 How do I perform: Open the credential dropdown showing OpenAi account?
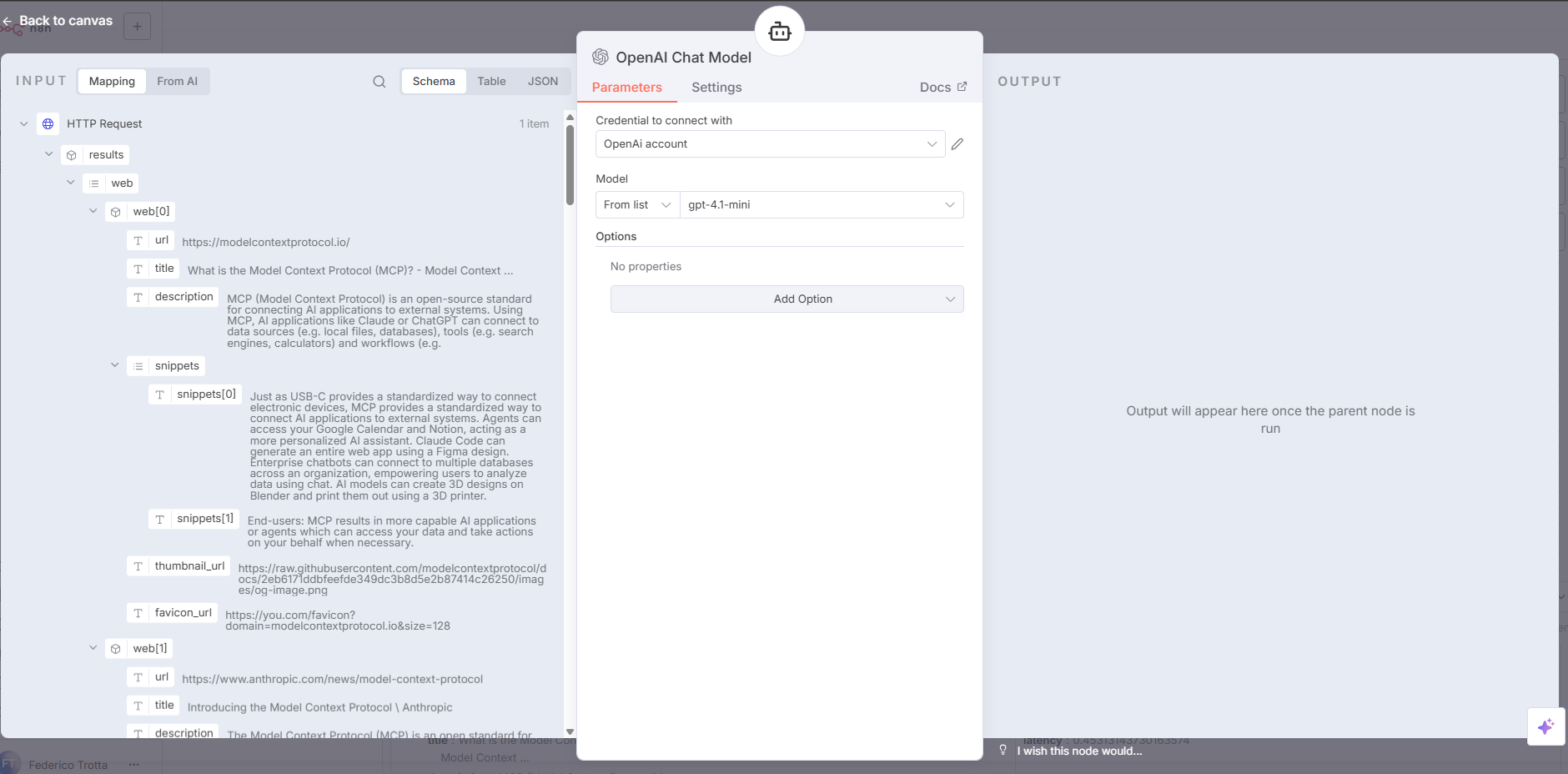click(x=771, y=144)
